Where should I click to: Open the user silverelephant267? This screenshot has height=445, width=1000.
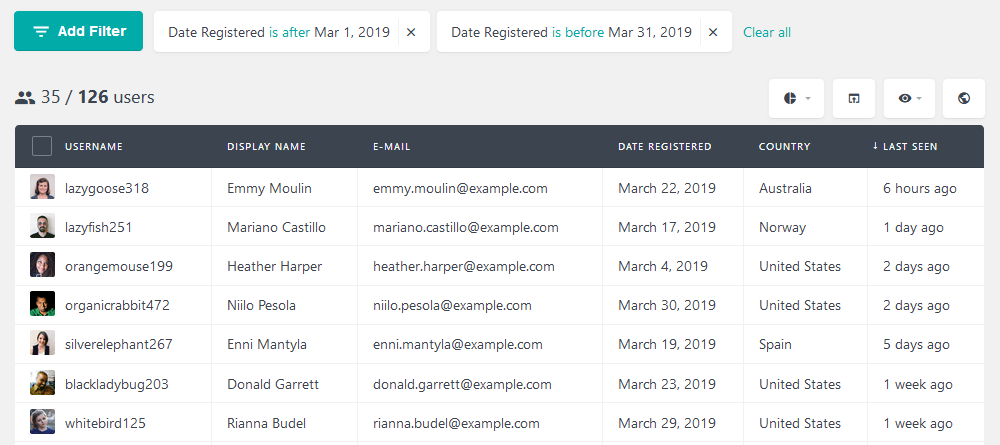tap(119, 345)
